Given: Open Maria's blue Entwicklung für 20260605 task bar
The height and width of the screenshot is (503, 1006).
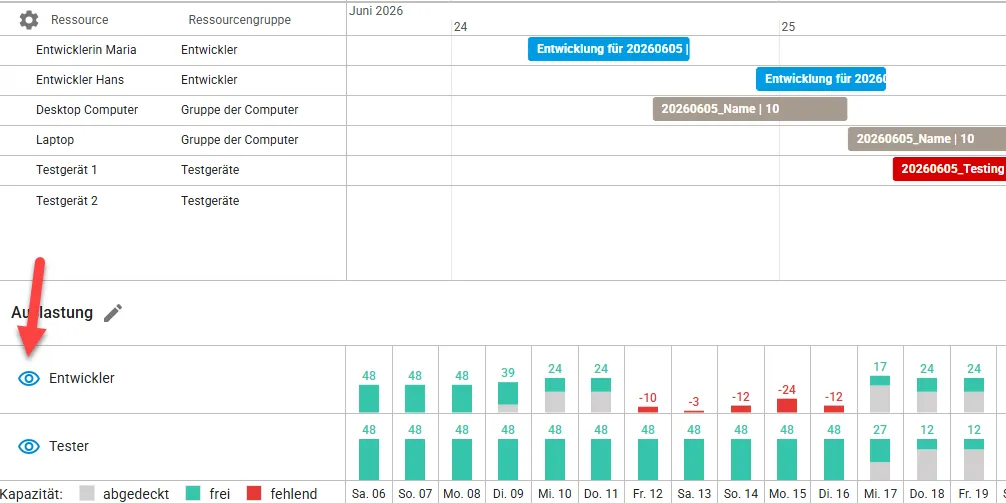Looking at the screenshot, I should [x=609, y=49].
